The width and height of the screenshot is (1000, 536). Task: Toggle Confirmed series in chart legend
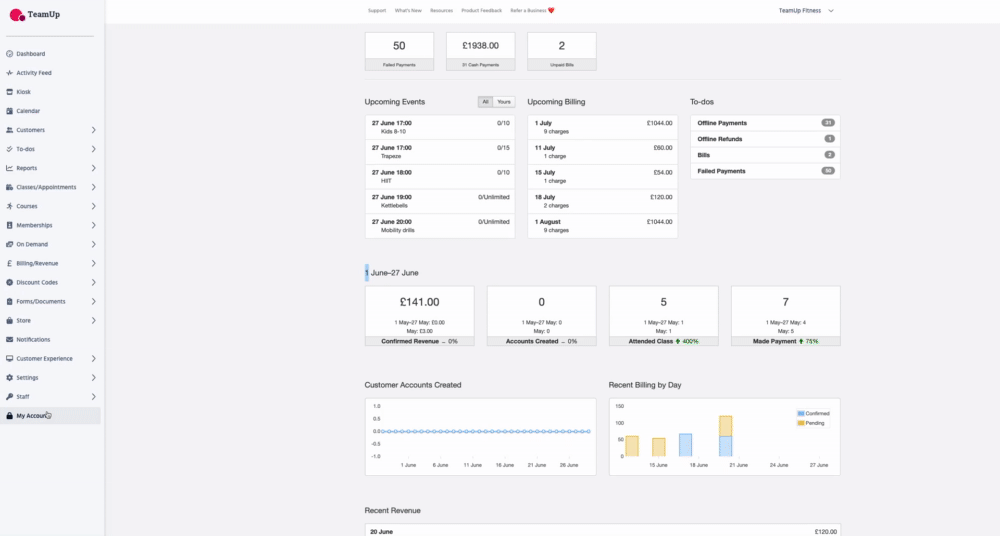[x=814, y=413]
